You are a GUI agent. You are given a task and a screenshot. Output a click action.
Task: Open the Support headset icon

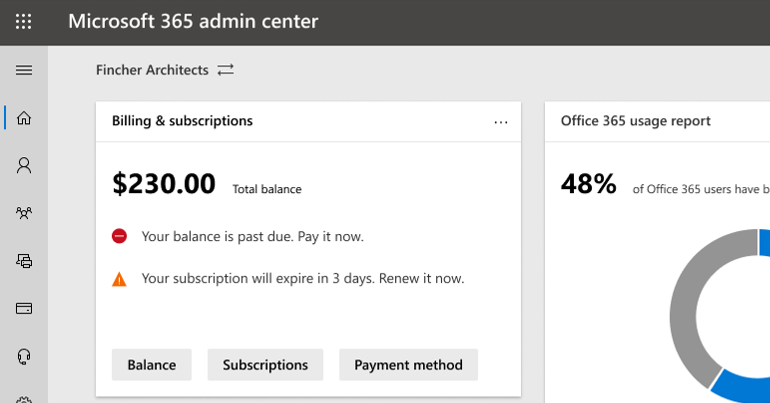click(24, 356)
